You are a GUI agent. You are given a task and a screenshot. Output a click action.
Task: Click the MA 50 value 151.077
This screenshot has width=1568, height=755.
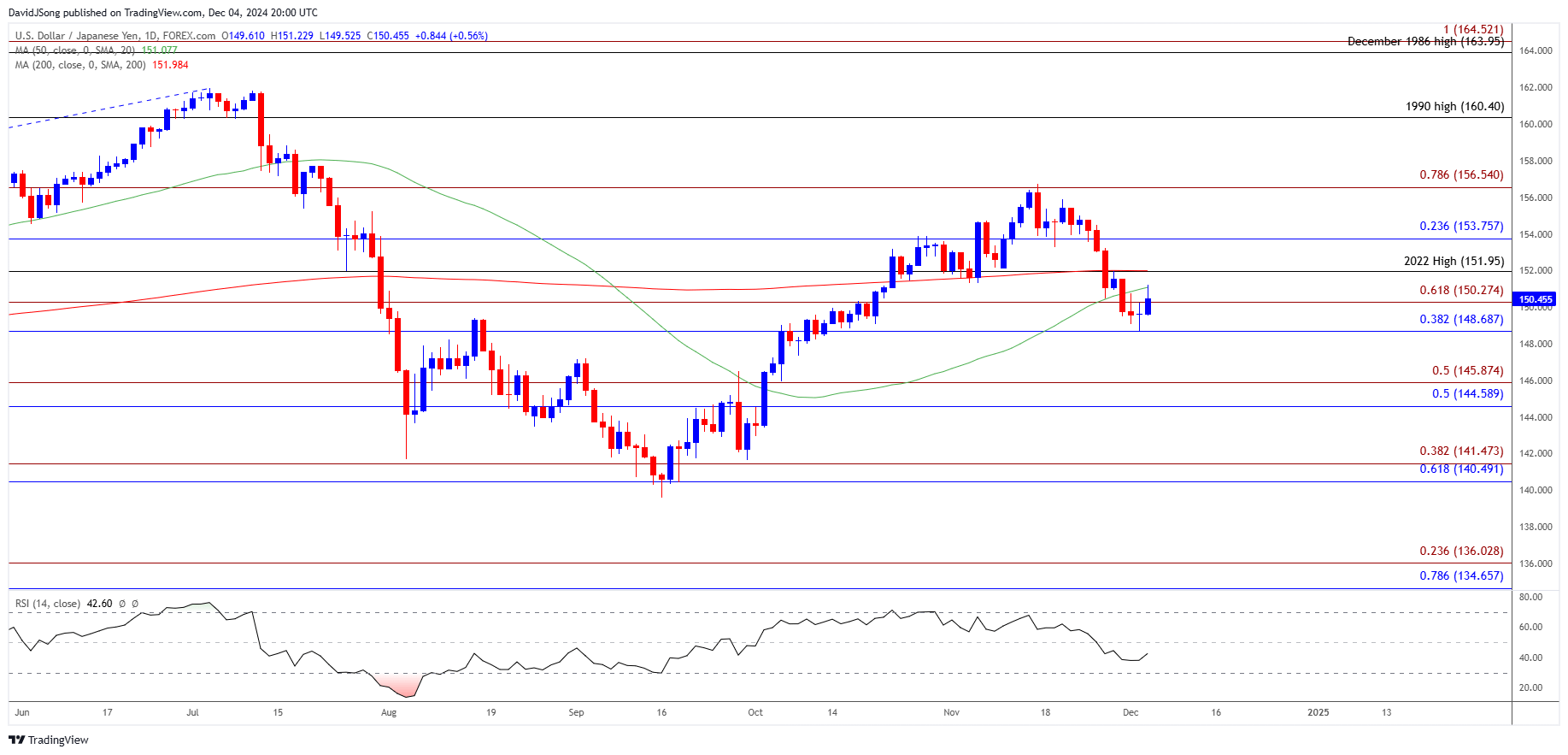160,50
